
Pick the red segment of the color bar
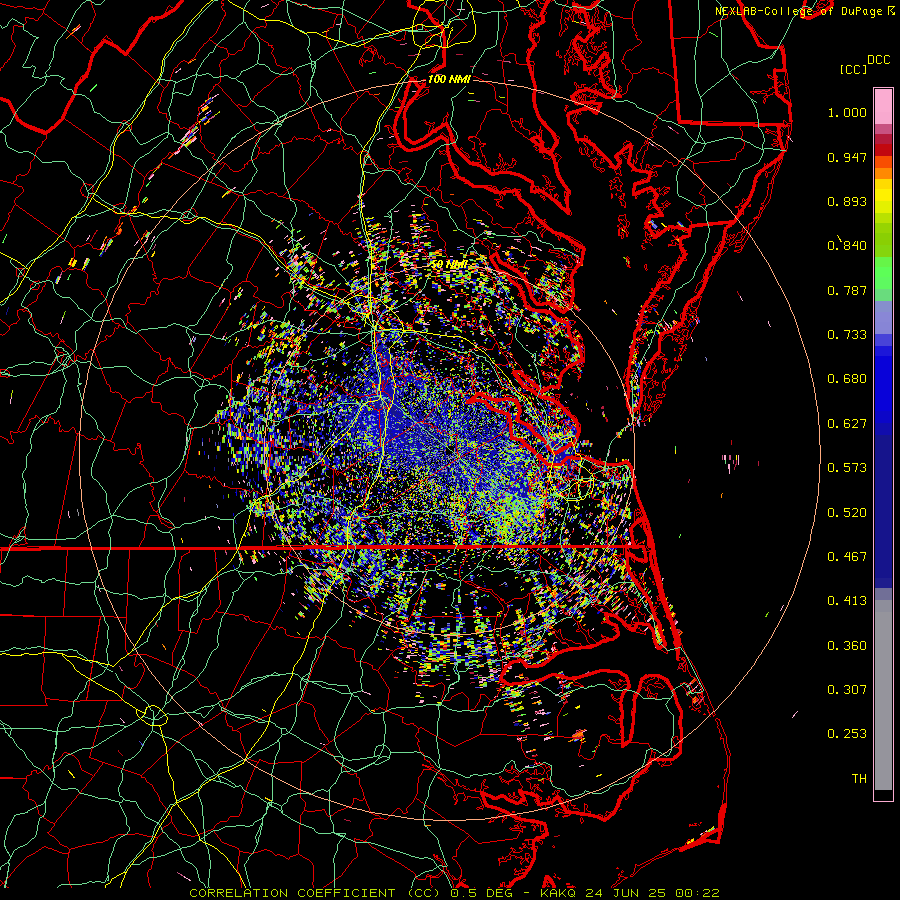(883, 149)
